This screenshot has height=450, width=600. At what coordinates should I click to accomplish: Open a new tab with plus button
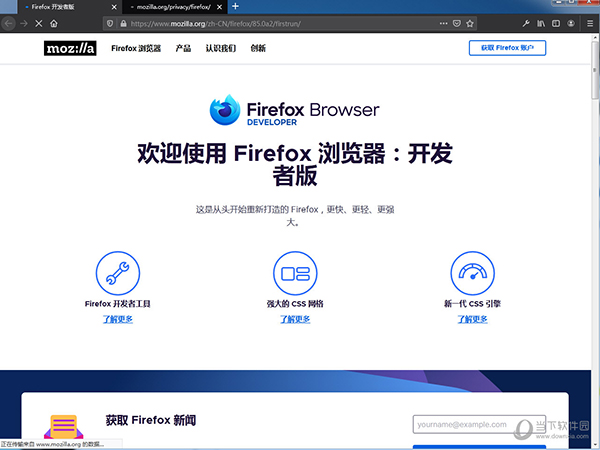(235, 7)
